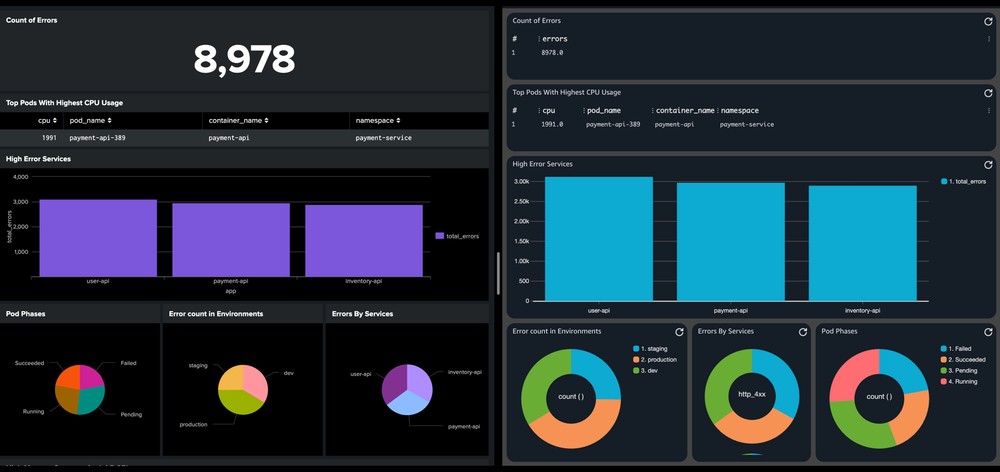Image resolution: width=1000 pixels, height=472 pixels.
Task: Refresh the right-side Count of Errors panel
Action: (988, 21)
